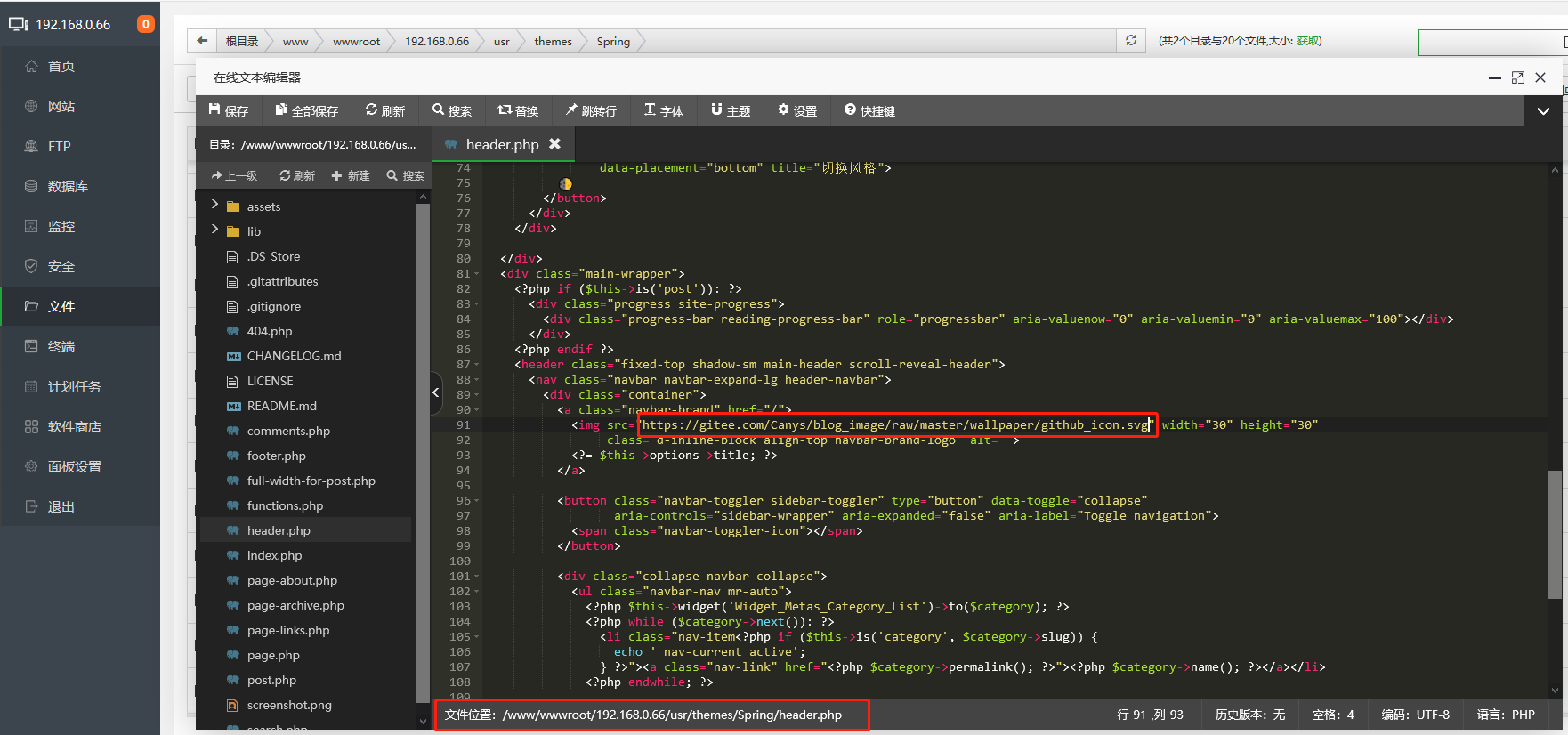
Task: Click the 编码: UTF-8 status entry
Action: click(x=1415, y=715)
